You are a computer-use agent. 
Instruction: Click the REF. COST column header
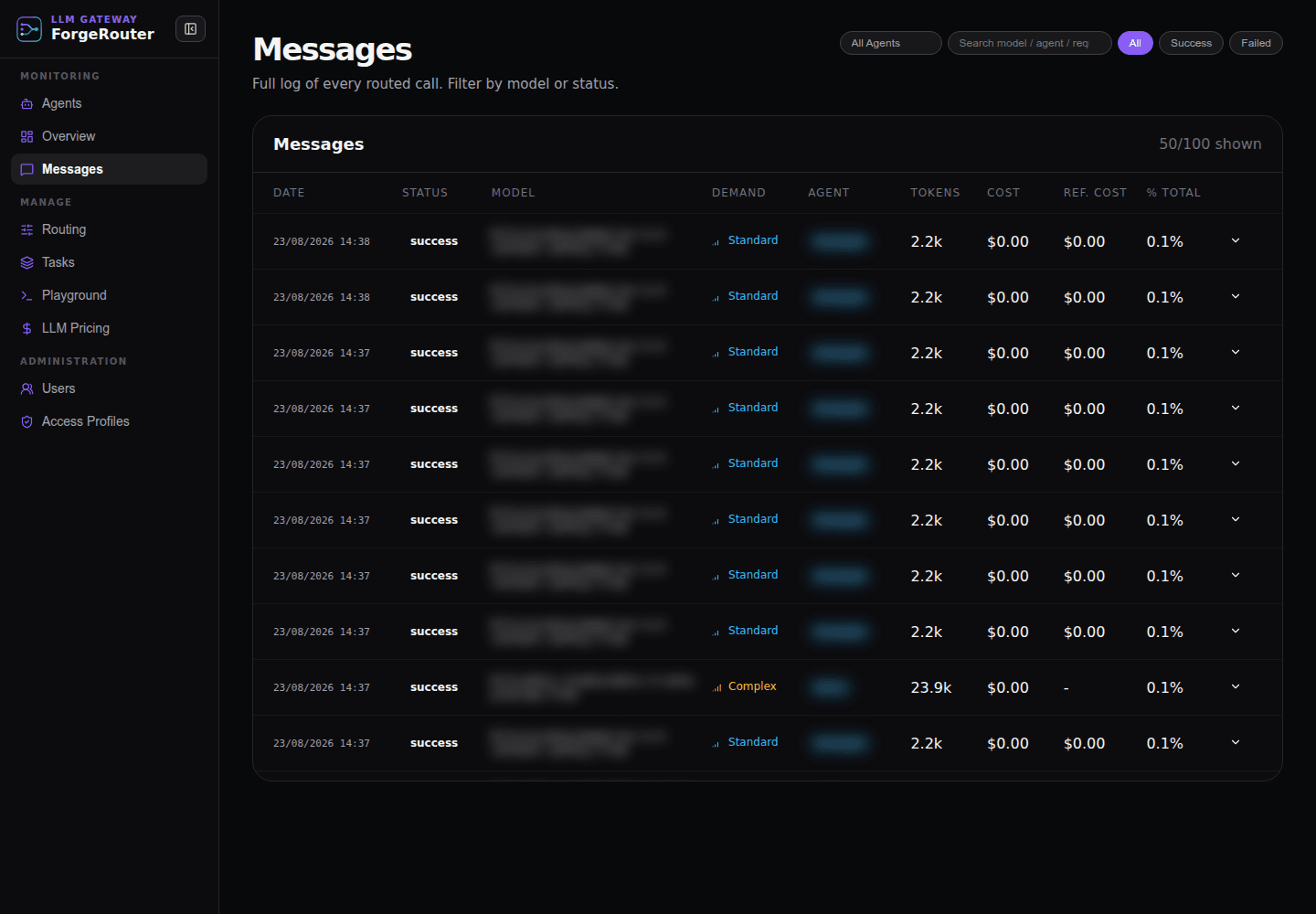tap(1095, 193)
